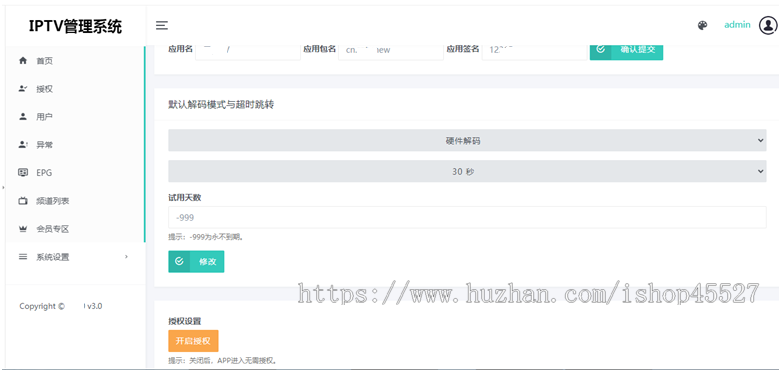Open the 硬件解码 decode mode dropdown
781x372 pixels.
tap(467, 141)
